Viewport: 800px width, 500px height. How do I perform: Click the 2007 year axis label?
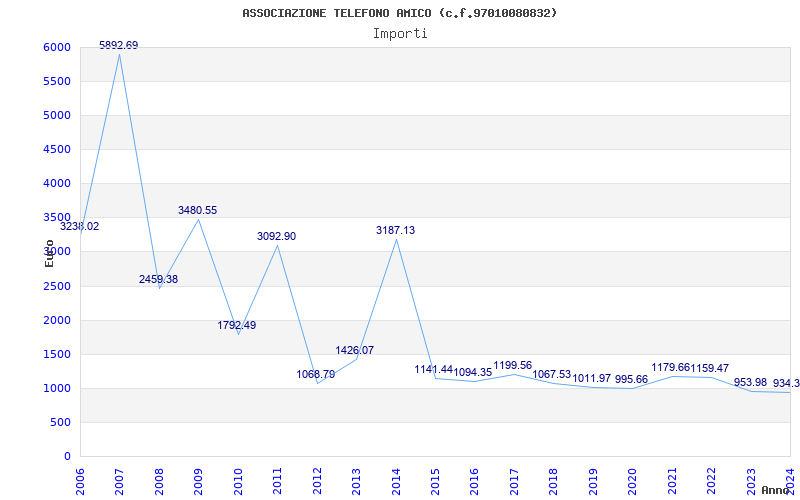[x=119, y=481]
